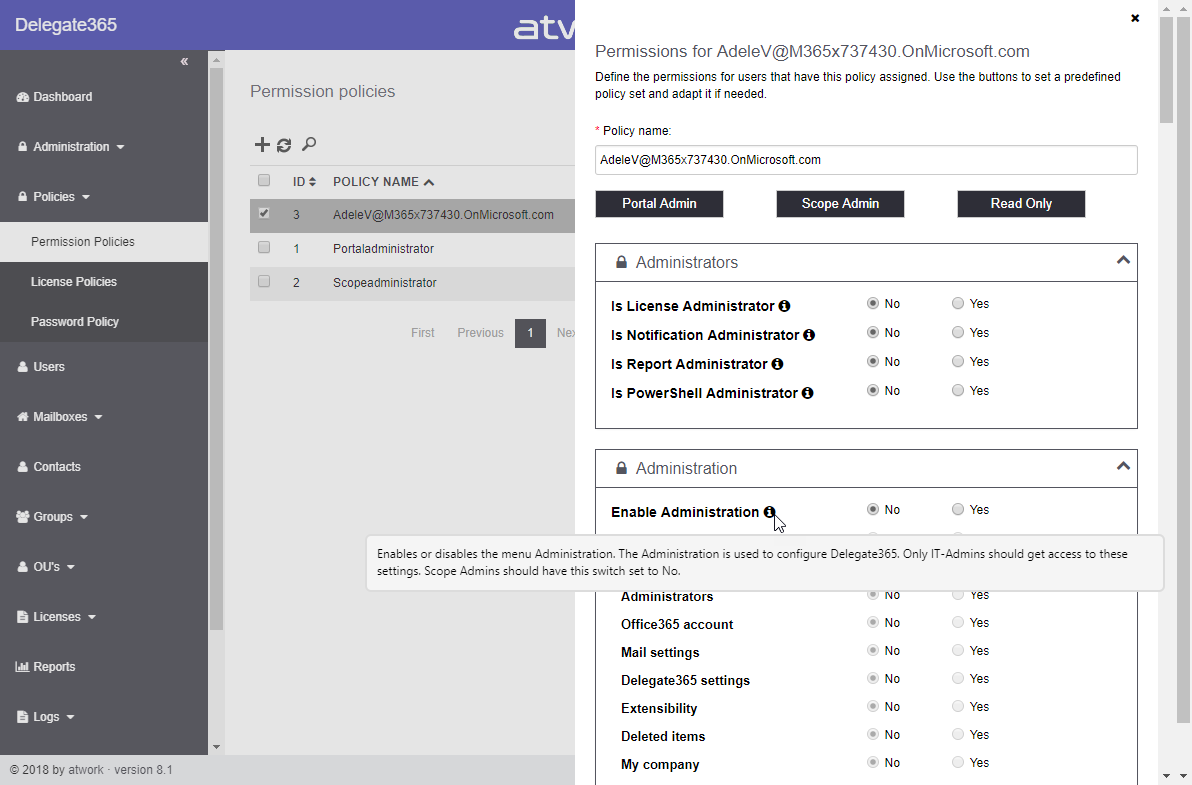Uncheck the AdeleV policy row checkbox
The width and height of the screenshot is (1192, 785).
tap(264, 214)
